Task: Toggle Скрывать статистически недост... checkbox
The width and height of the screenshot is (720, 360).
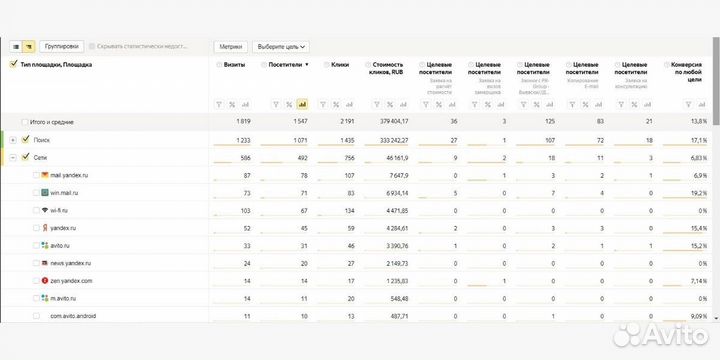Action: click(x=92, y=46)
